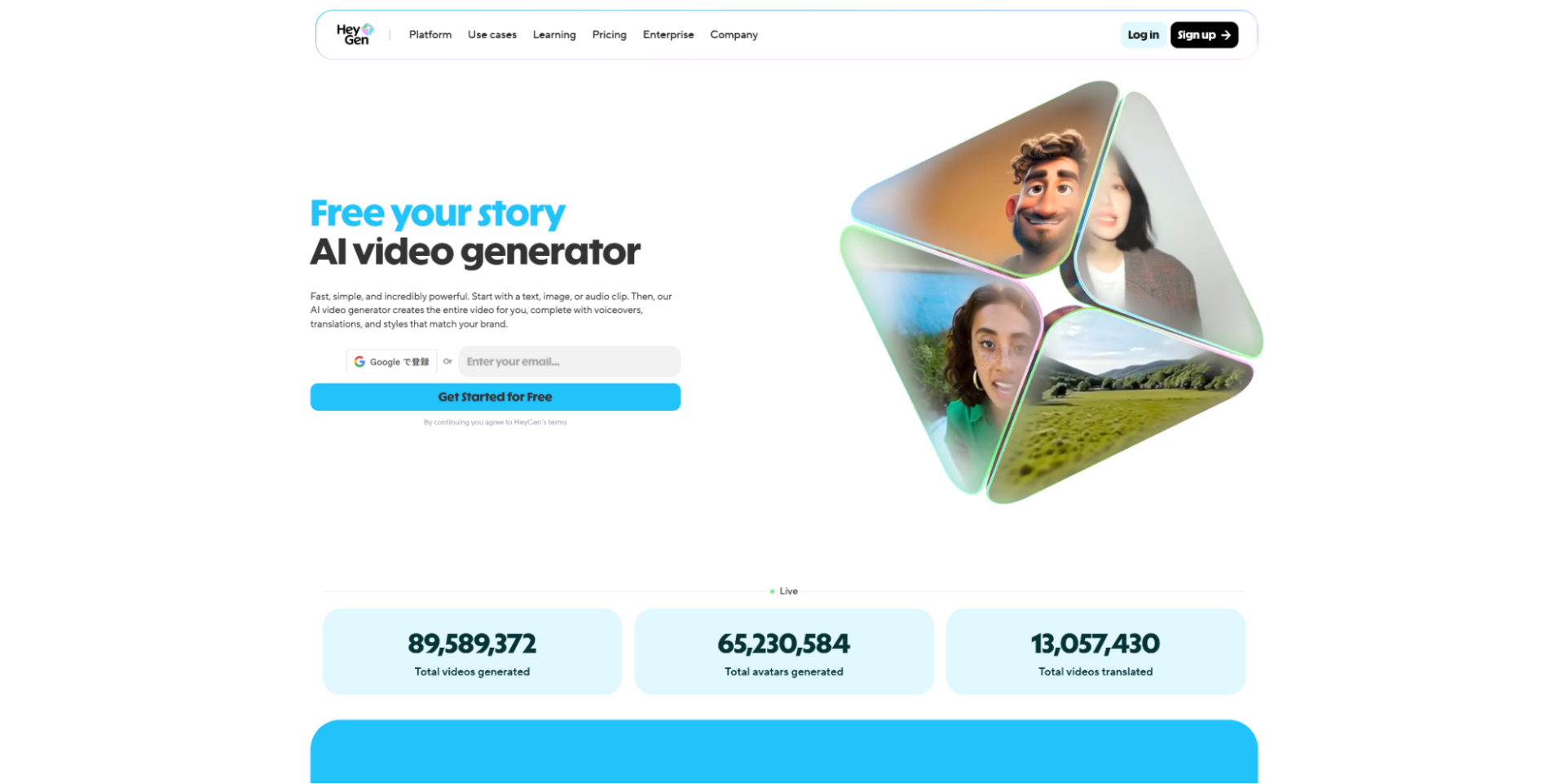Click the Google G icon to register
The height and width of the screenshot is (784, 1565).
pyautogui.click(x=359, y=362)
